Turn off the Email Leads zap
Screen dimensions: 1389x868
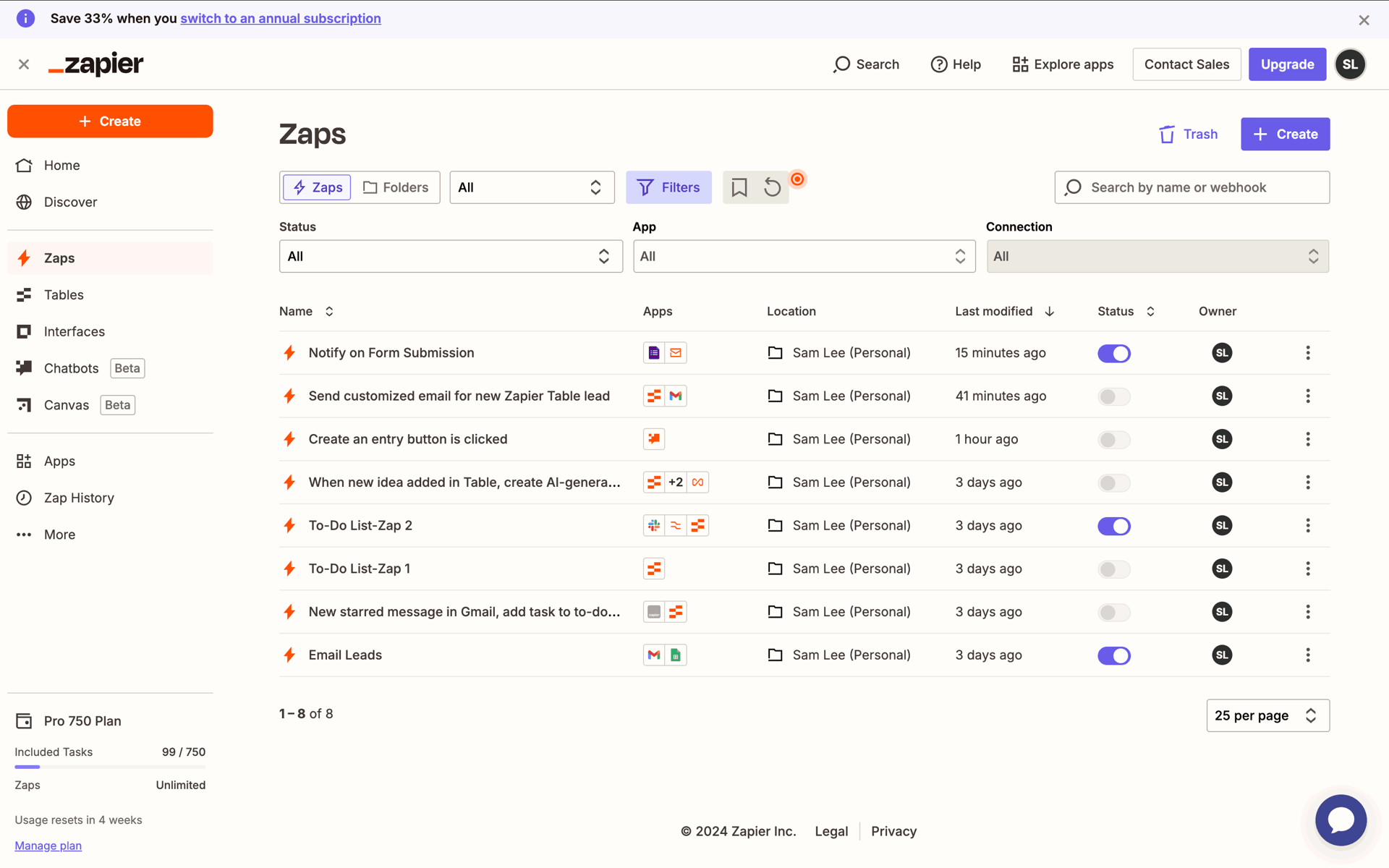(x=1114, y=655)
